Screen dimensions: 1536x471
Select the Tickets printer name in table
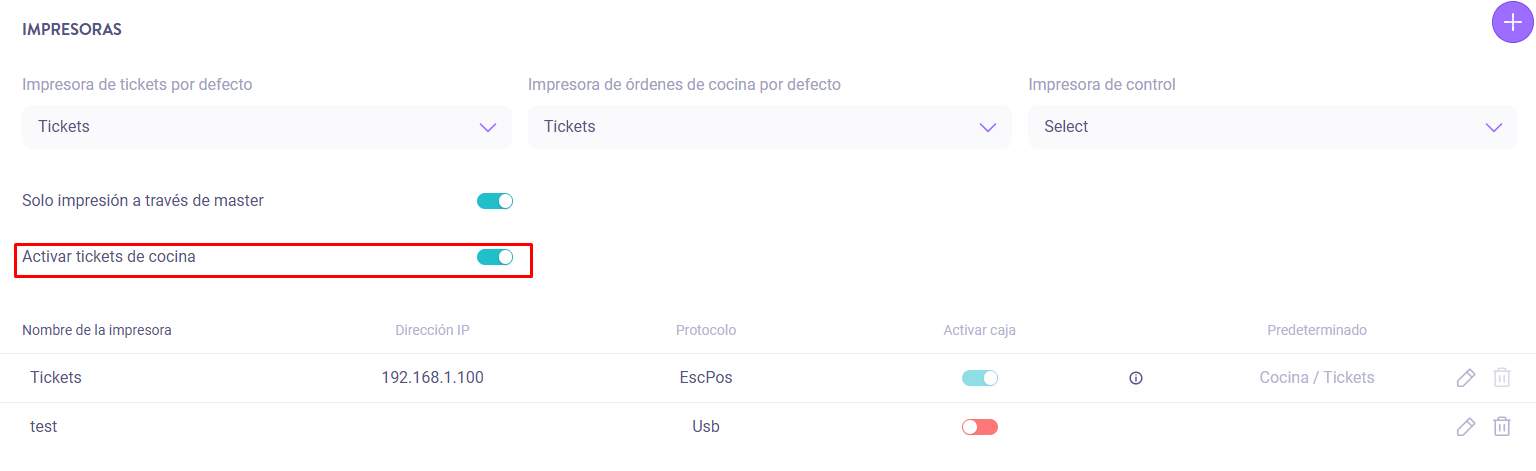point(56,378)
